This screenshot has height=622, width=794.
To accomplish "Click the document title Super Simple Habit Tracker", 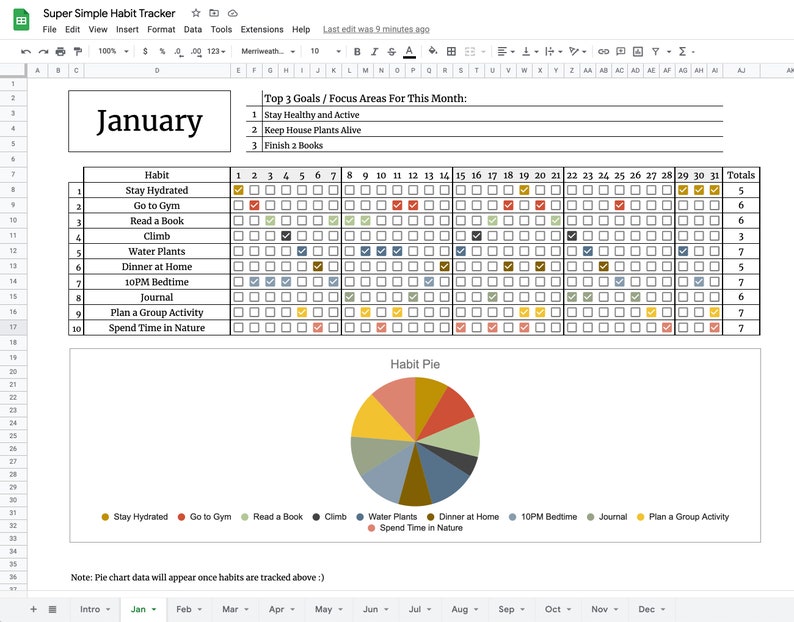I will pos(109,13).
